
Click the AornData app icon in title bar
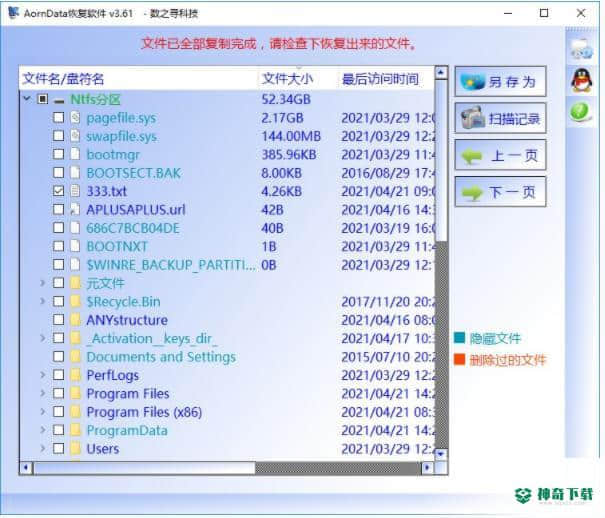coord(14,13)
